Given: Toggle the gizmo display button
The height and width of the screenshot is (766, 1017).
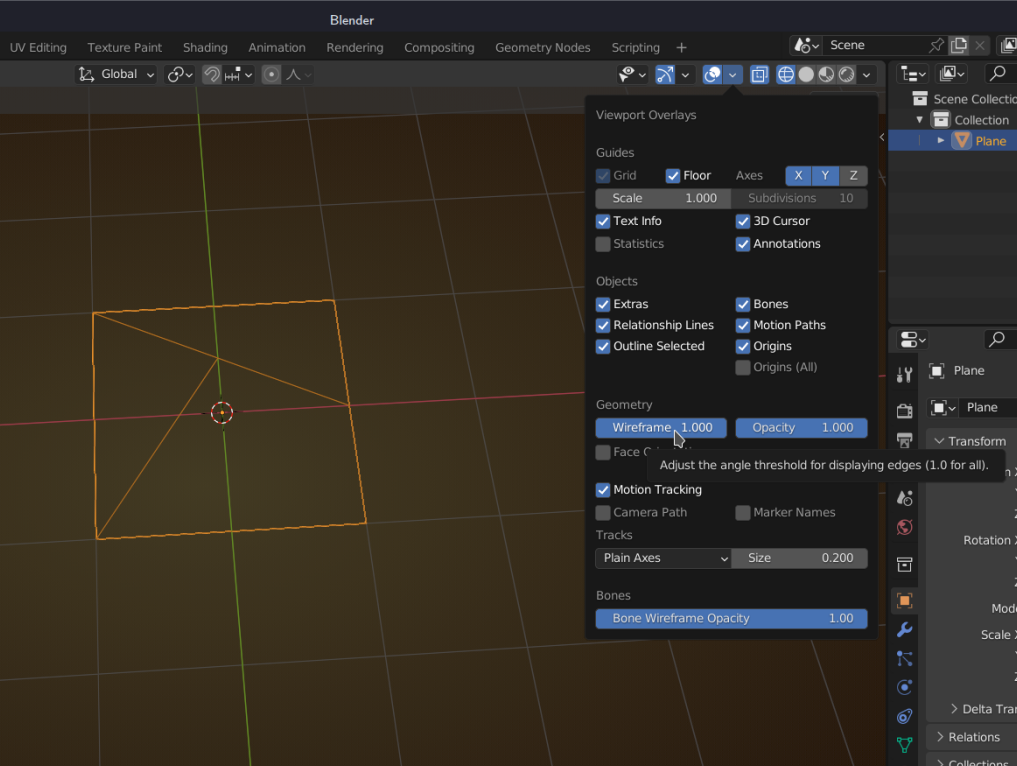Looking at the screenshot, I should [x=665, y=74].
